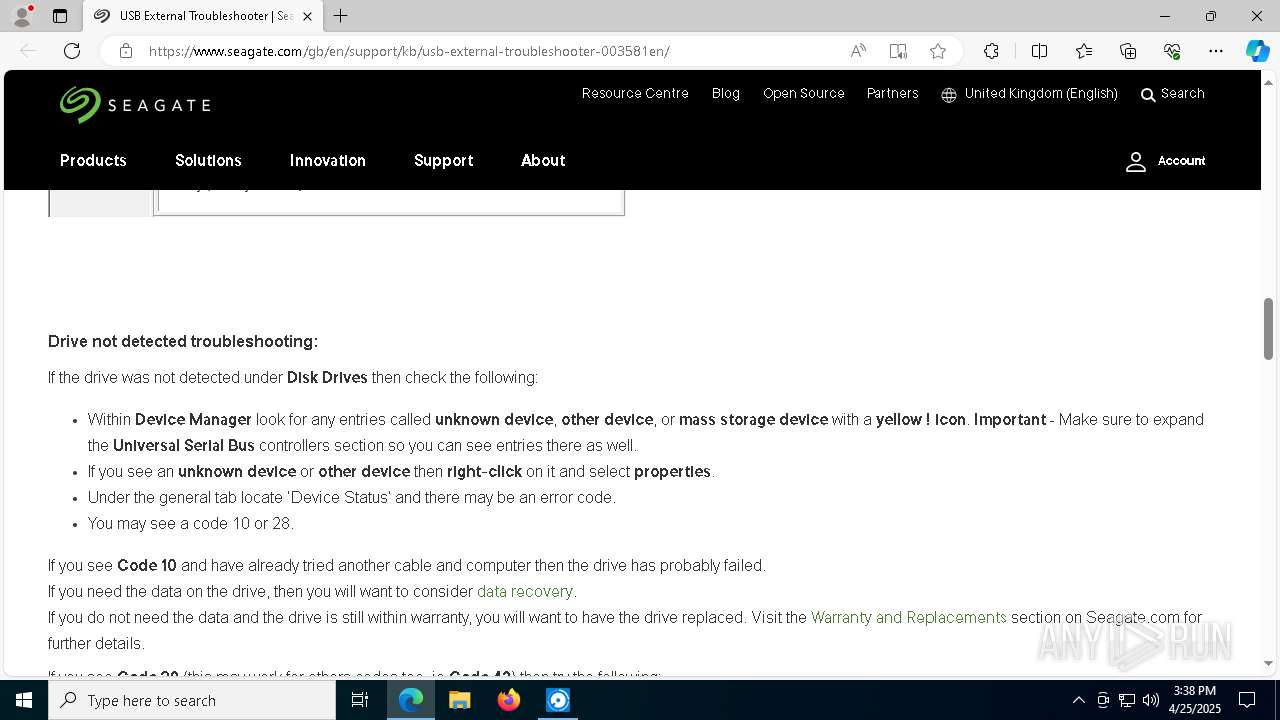Image resolution: width=1280 pixels, height=720 pixels.
Task: Open a new tab with plus button
Action: 340,16
